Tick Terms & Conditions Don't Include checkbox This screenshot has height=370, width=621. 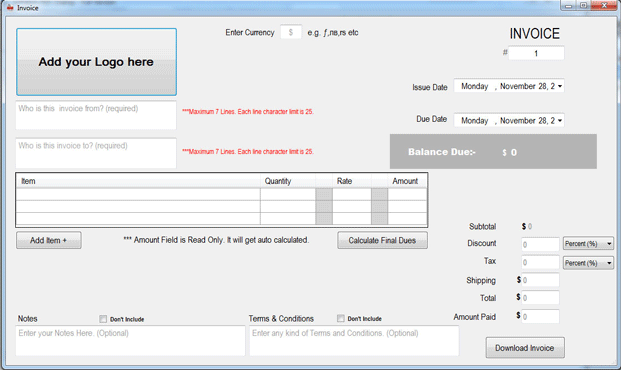click(x=341, y=319)
